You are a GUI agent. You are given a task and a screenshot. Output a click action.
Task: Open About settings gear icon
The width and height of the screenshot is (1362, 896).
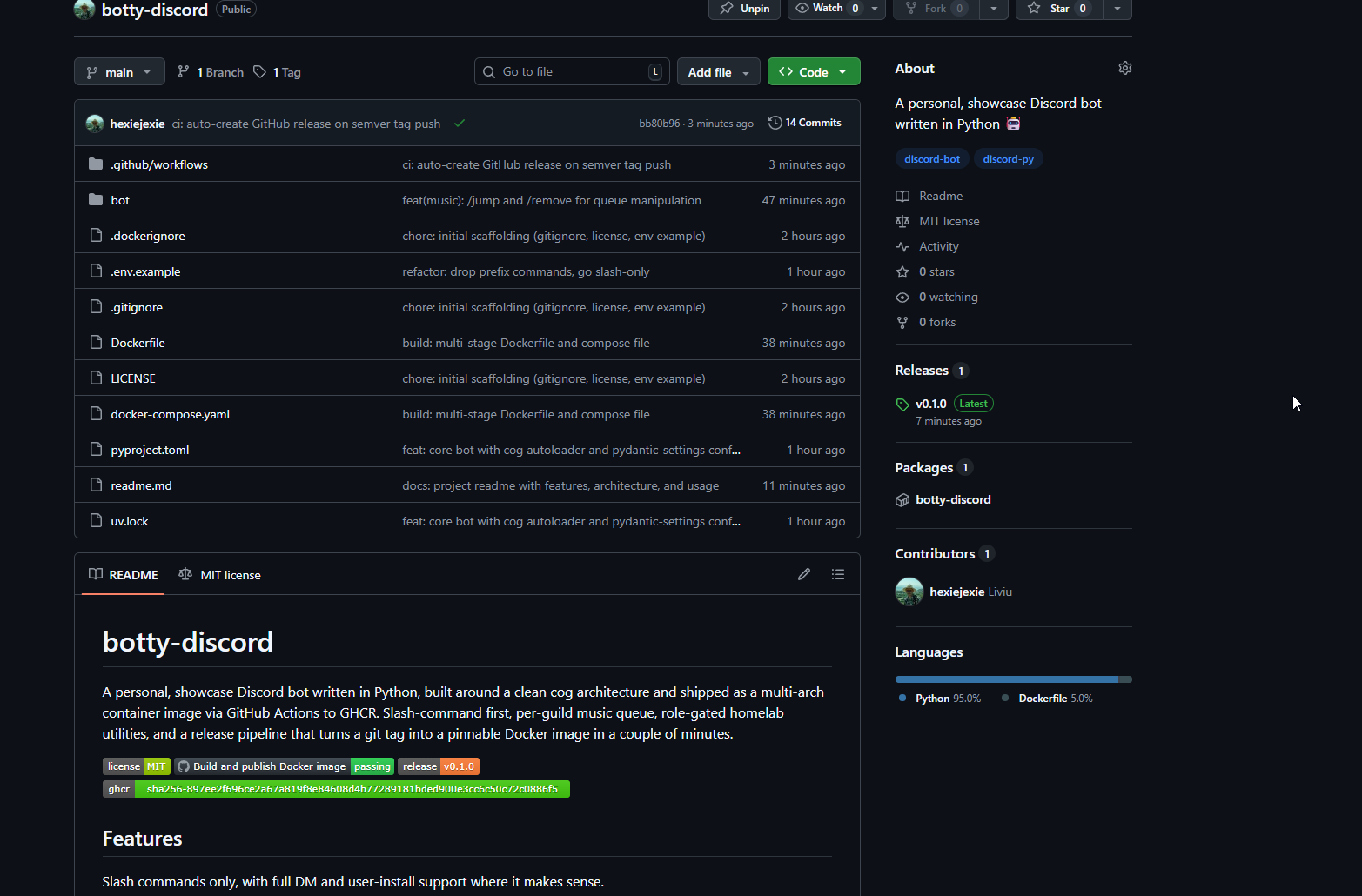pos(1124,68)
